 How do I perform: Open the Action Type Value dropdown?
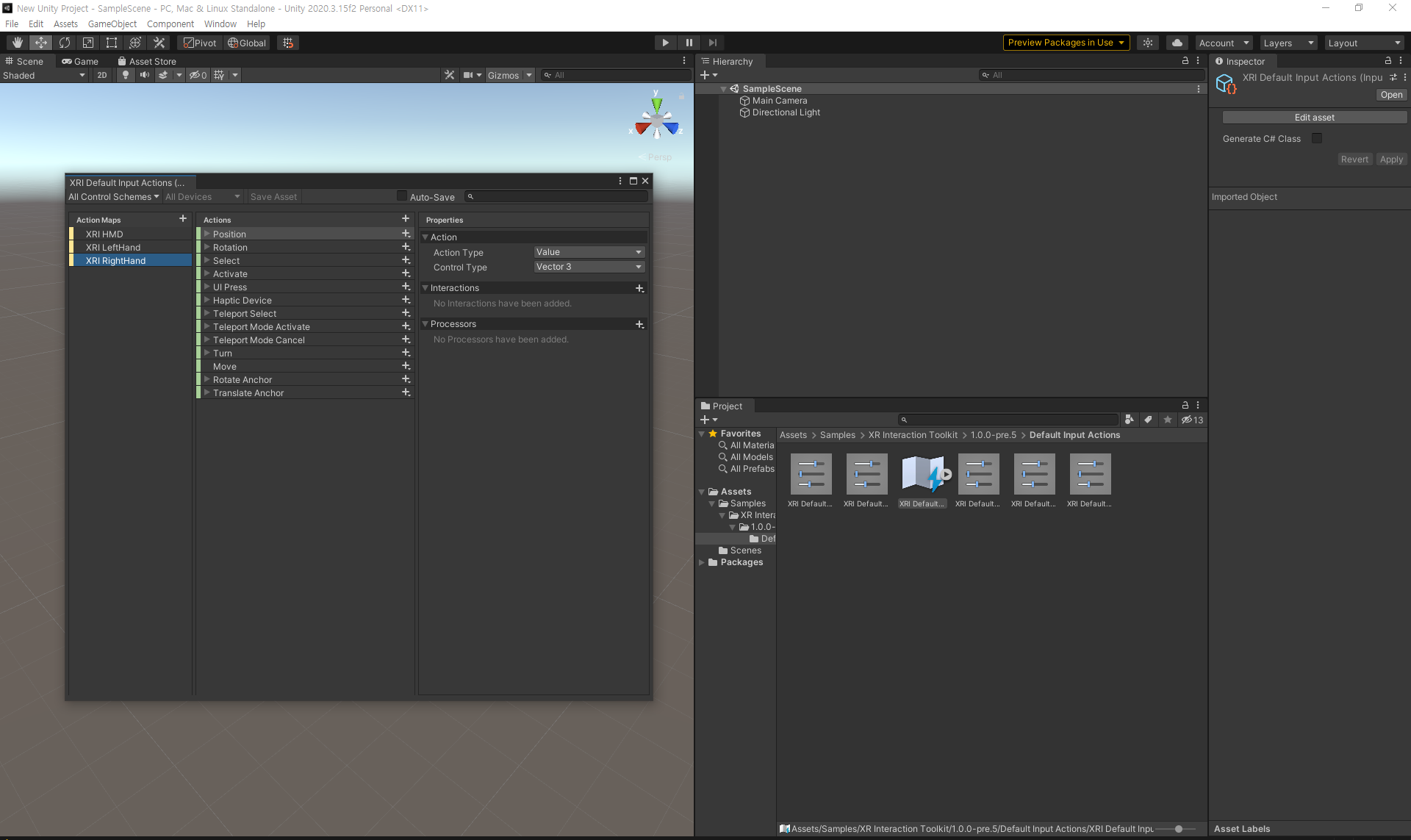pyautogui.click(x=589, y=252)
